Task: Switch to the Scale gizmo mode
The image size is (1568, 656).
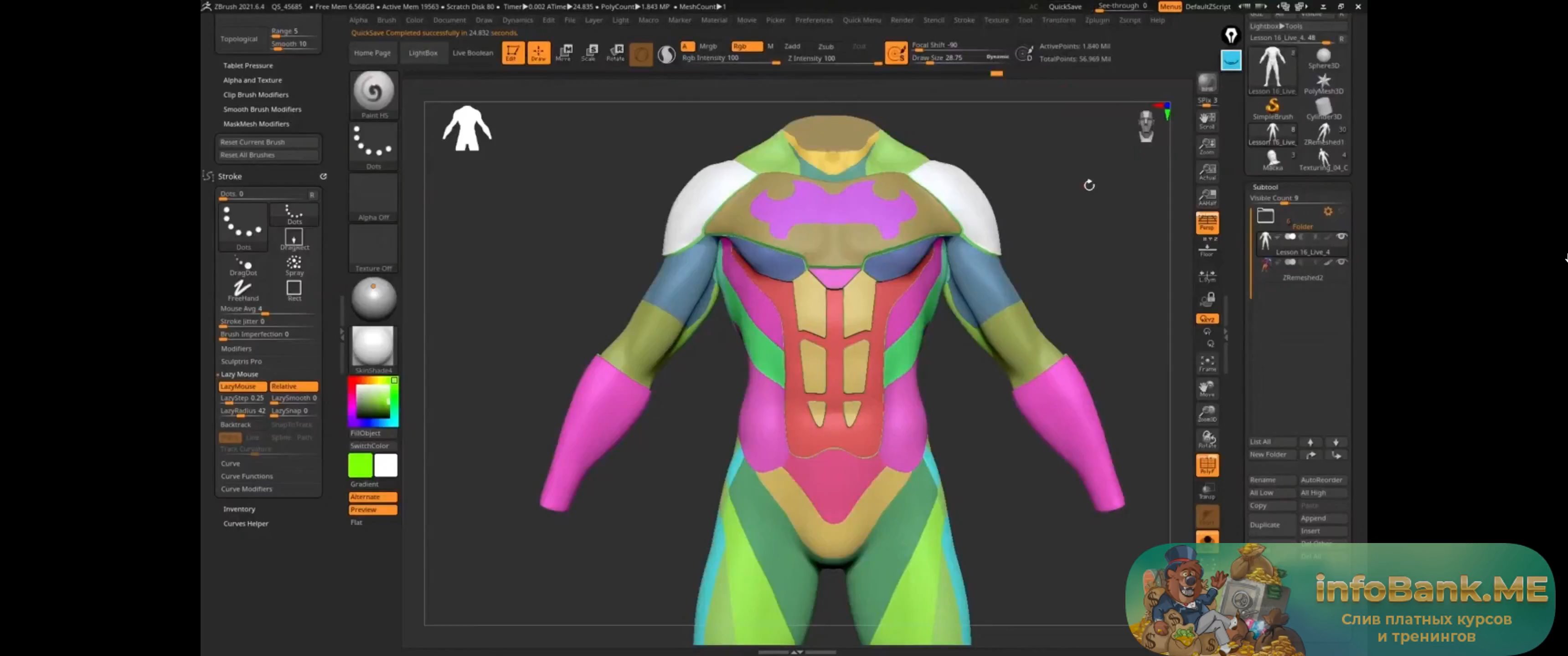Action: pyautogui.click(x=589, y=52)
